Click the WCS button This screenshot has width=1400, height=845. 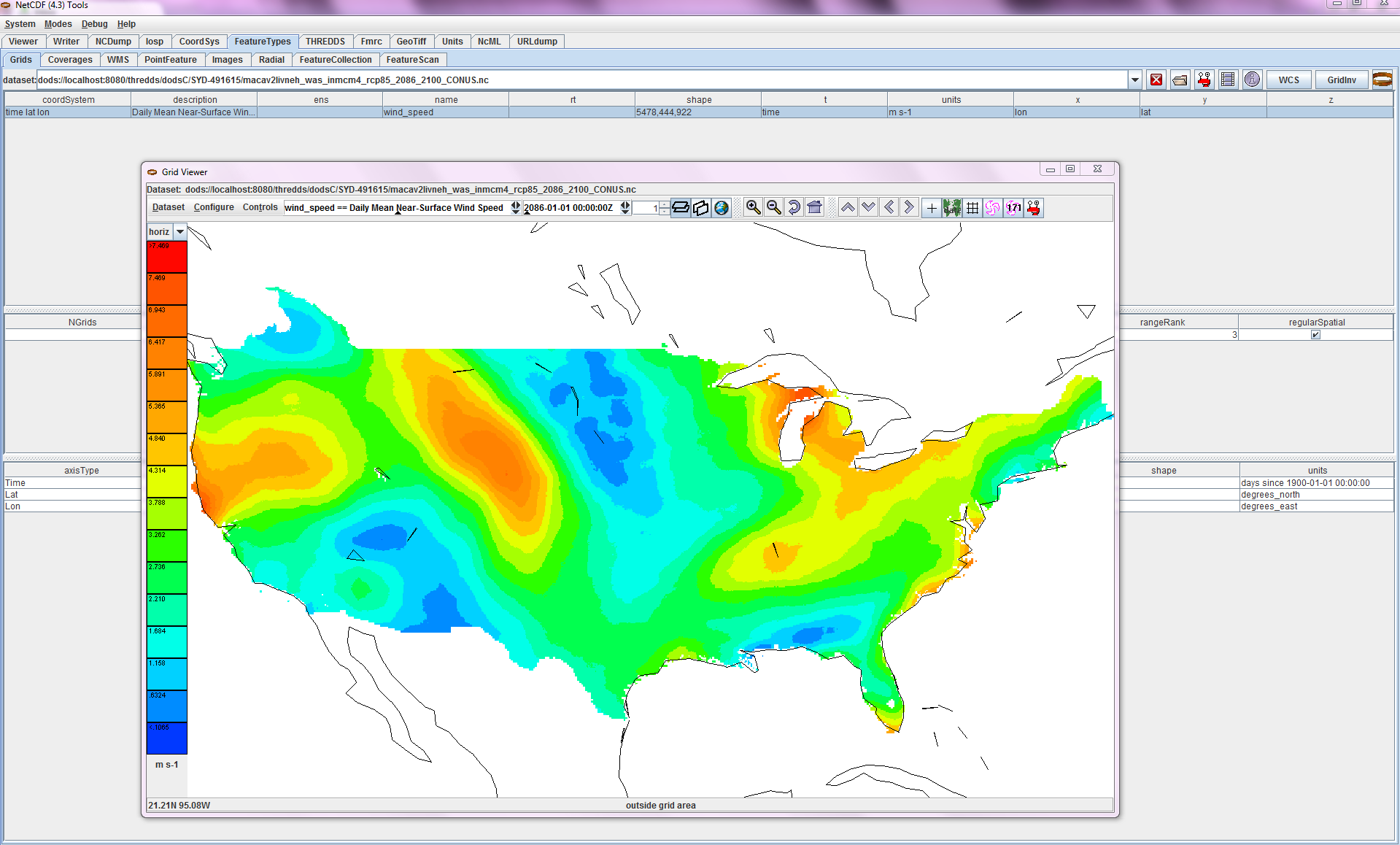1288,80
